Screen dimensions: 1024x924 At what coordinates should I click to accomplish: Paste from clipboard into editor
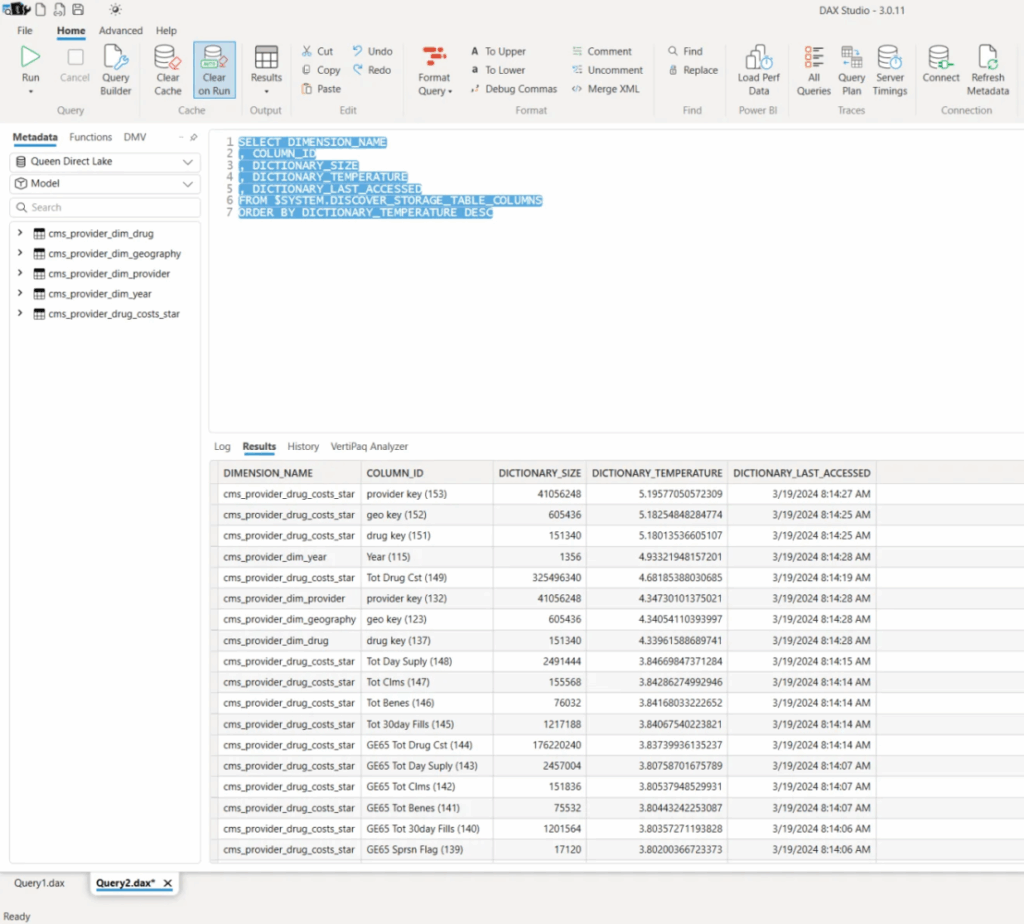coord(321,89)
